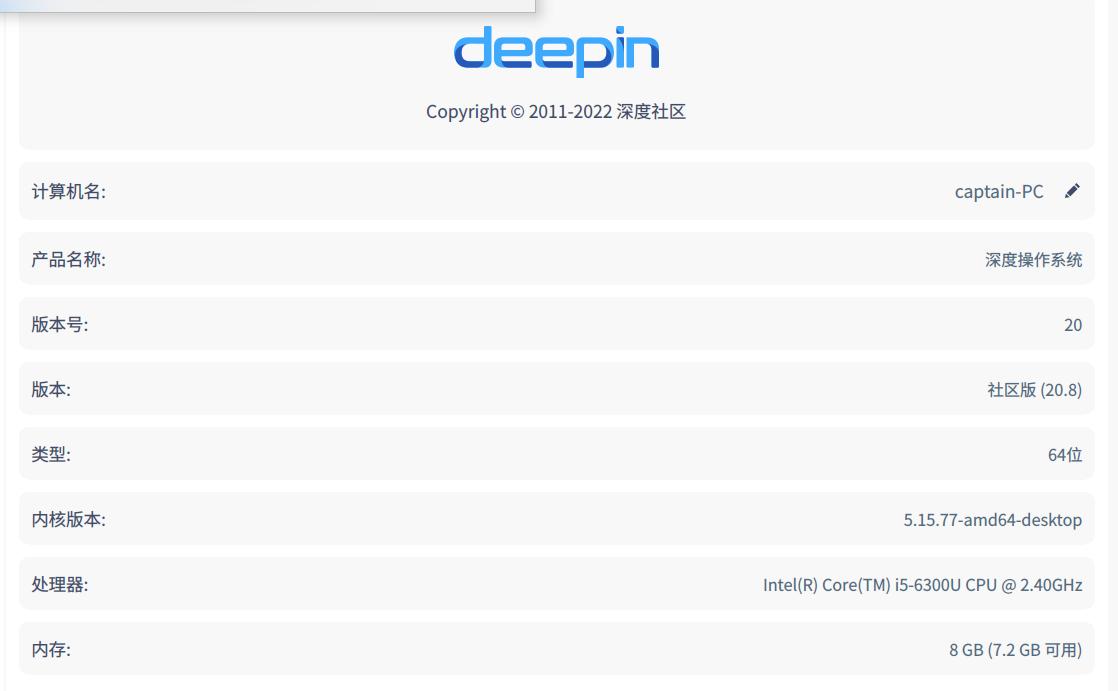
Task: Click the 产品名称 label
Action: (68, 260)
